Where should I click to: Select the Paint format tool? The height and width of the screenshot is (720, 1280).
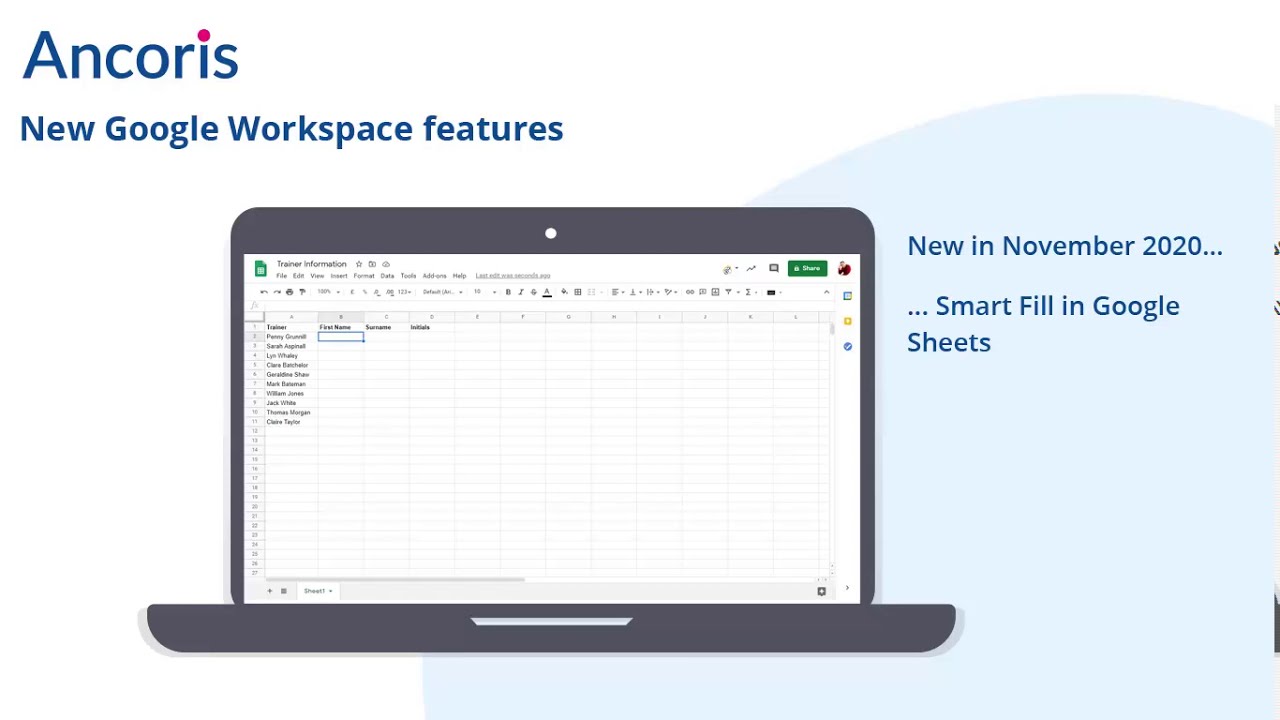click(302, 292)
